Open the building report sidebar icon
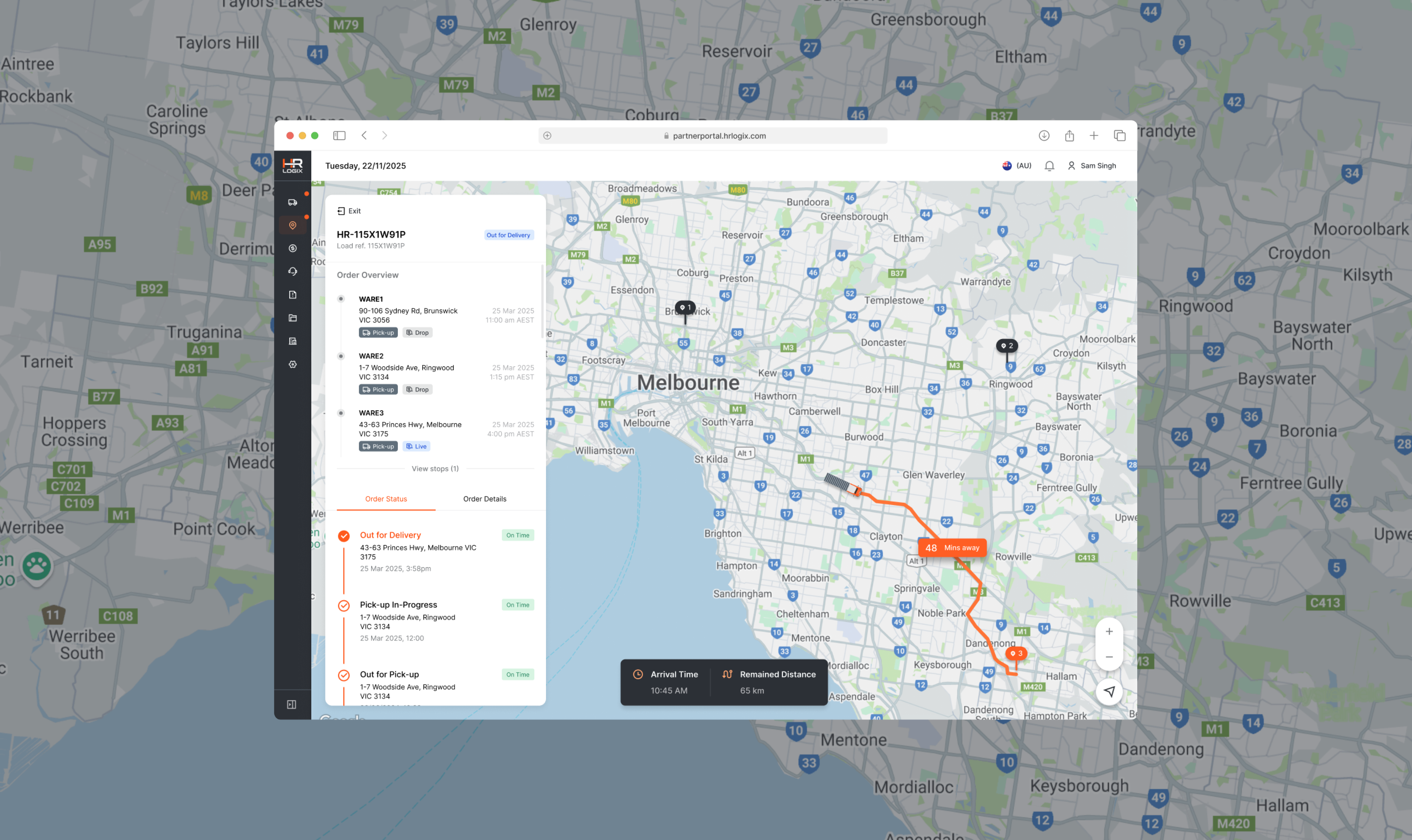 click(x=293, y=341)
